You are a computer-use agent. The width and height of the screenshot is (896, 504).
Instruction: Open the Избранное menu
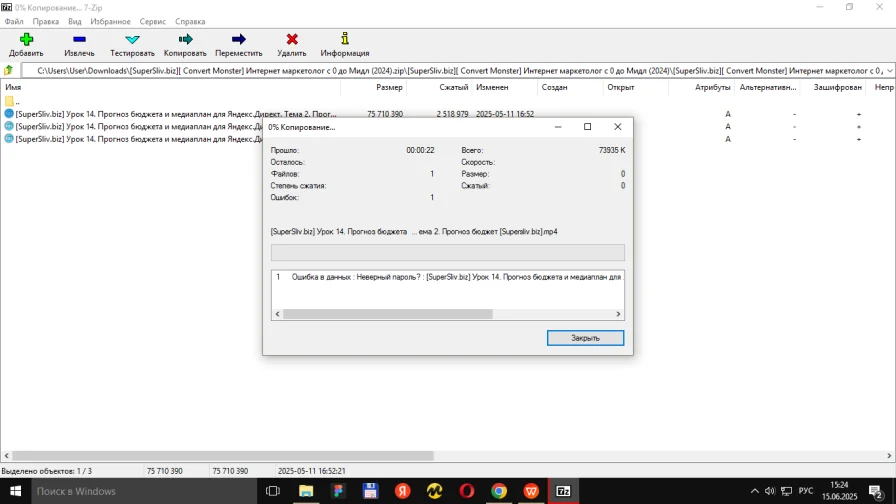[x=110, y=21]
